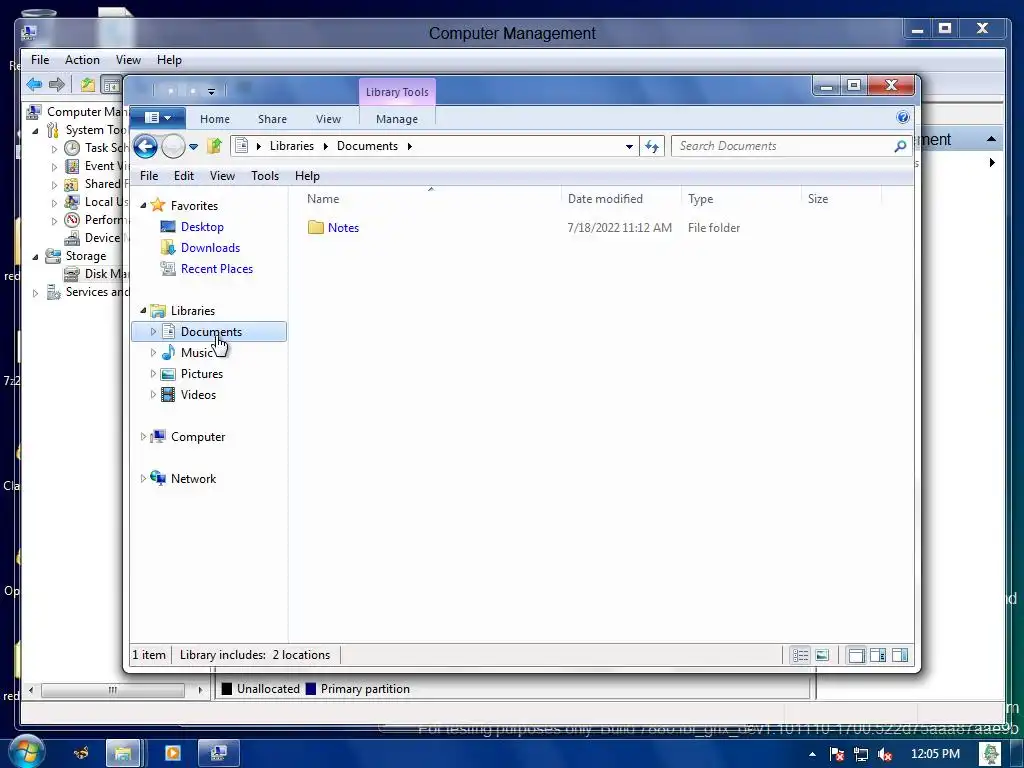Open Computer Management File menu
This screenshot has width=1024, height=768.
point(40,59)
